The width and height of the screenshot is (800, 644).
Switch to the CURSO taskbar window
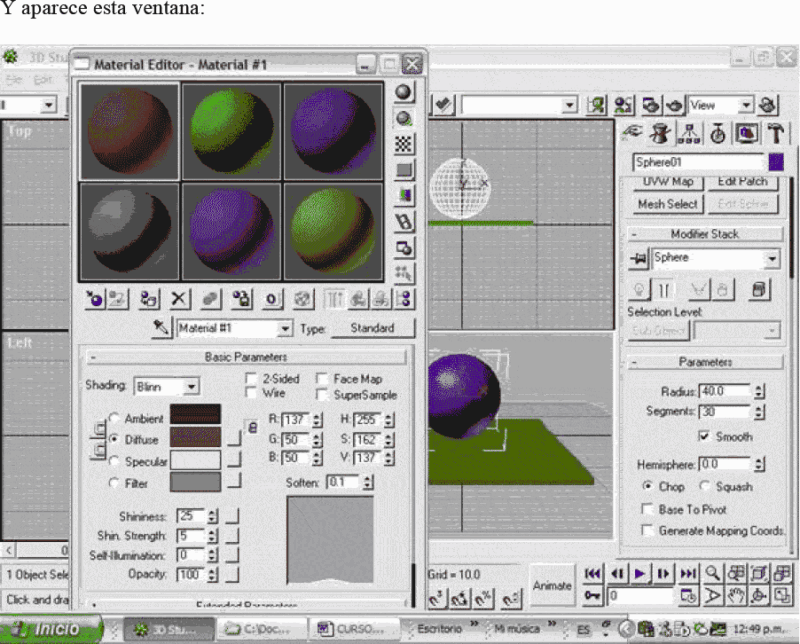click(355, 629)
